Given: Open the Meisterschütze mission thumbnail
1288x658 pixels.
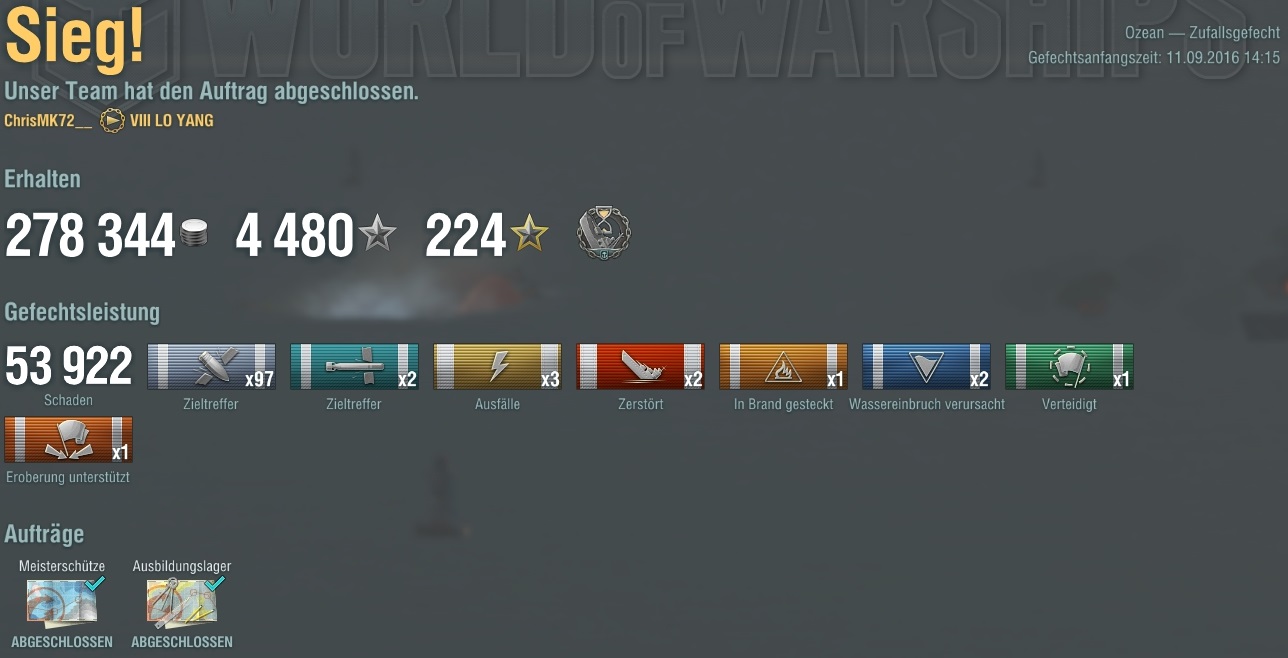Looking at the screenshot, I should [62, 603].
